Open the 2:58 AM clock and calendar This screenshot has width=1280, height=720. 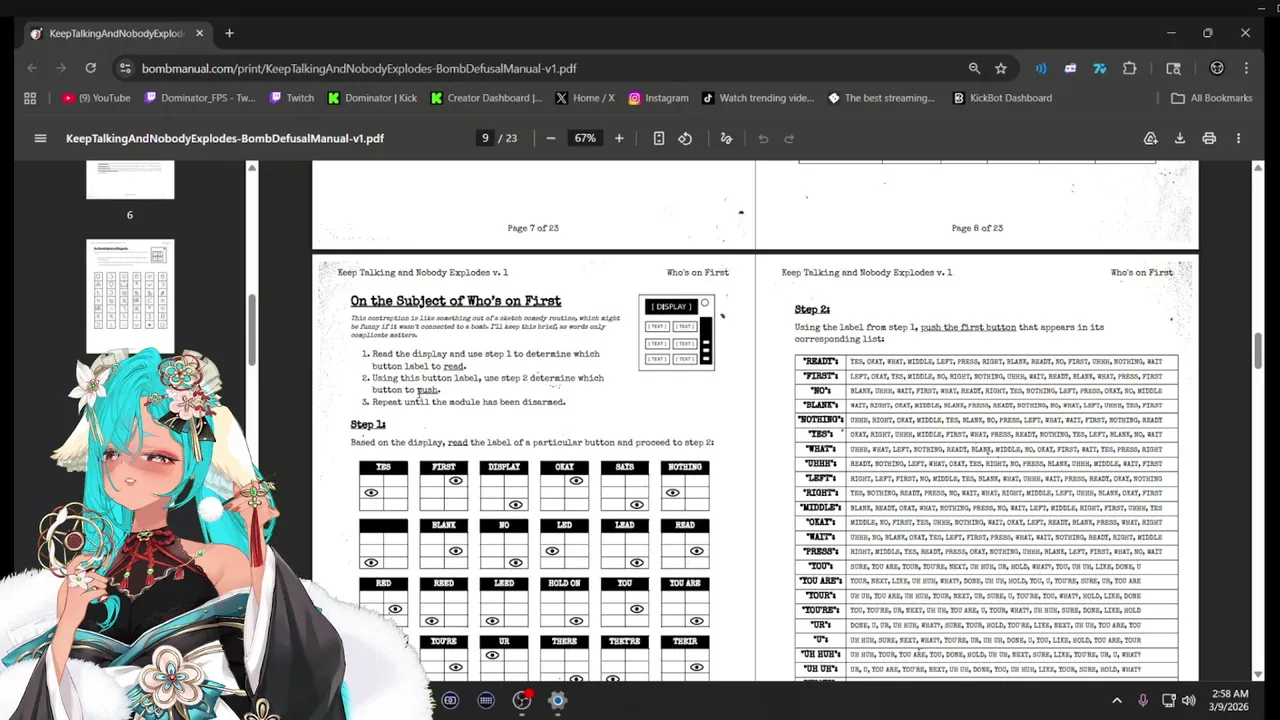(x=1230, y=699)
